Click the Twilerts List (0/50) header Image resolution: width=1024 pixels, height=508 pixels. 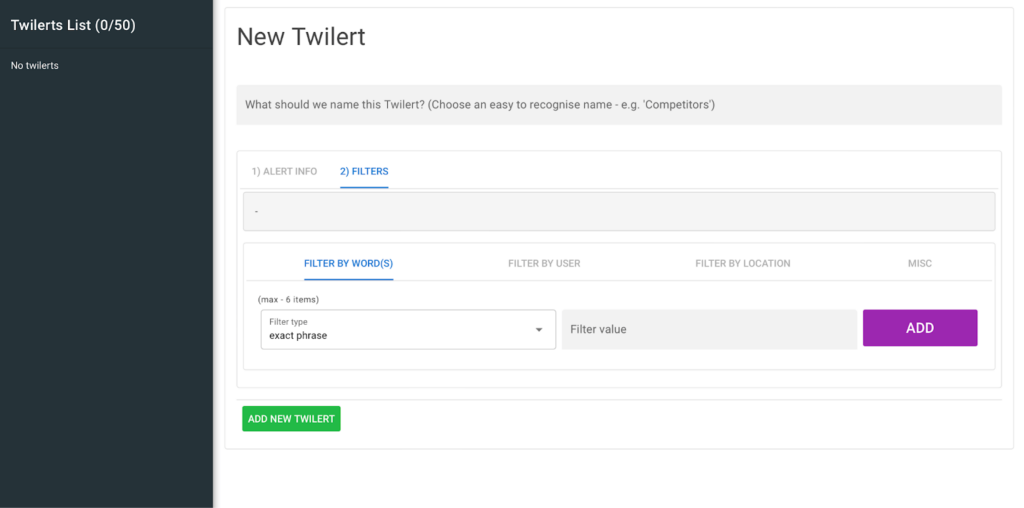click(x=73, y=25)
